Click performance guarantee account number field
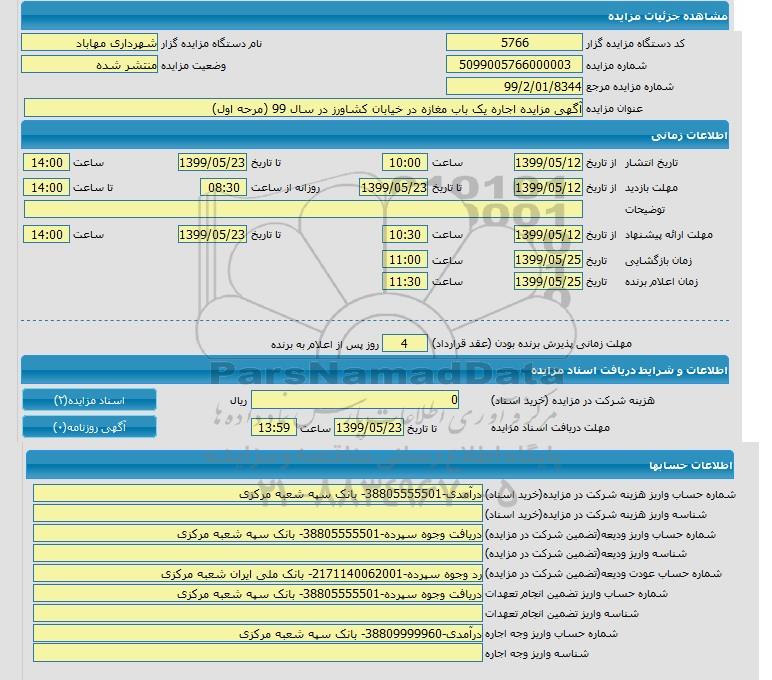772x680 pixels. (257, 593)
